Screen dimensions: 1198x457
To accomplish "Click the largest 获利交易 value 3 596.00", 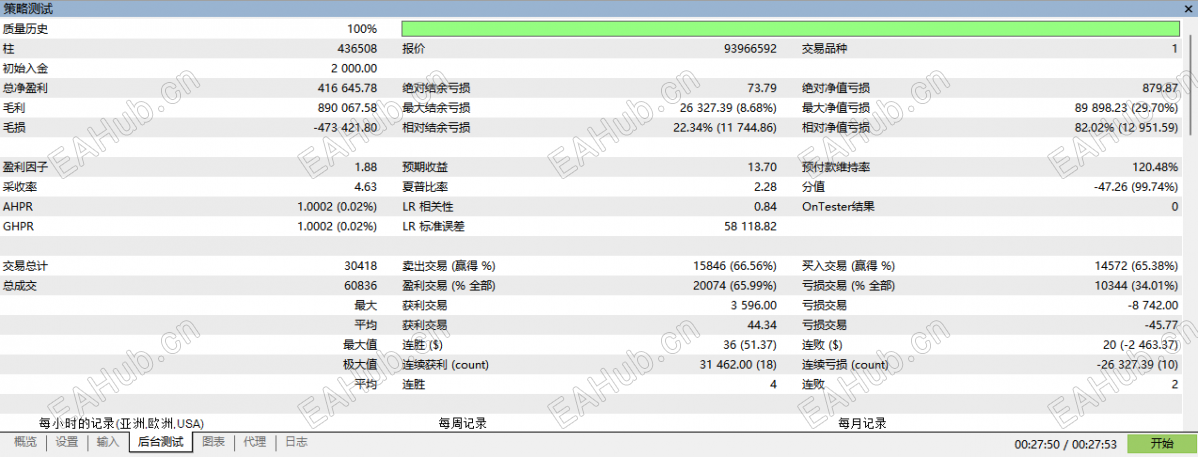I will click(x=756, y=306).
